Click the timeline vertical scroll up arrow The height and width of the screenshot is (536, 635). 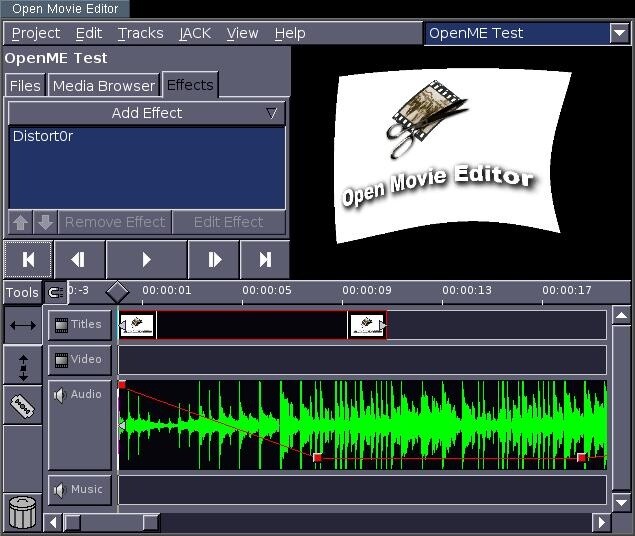point(621,315)
